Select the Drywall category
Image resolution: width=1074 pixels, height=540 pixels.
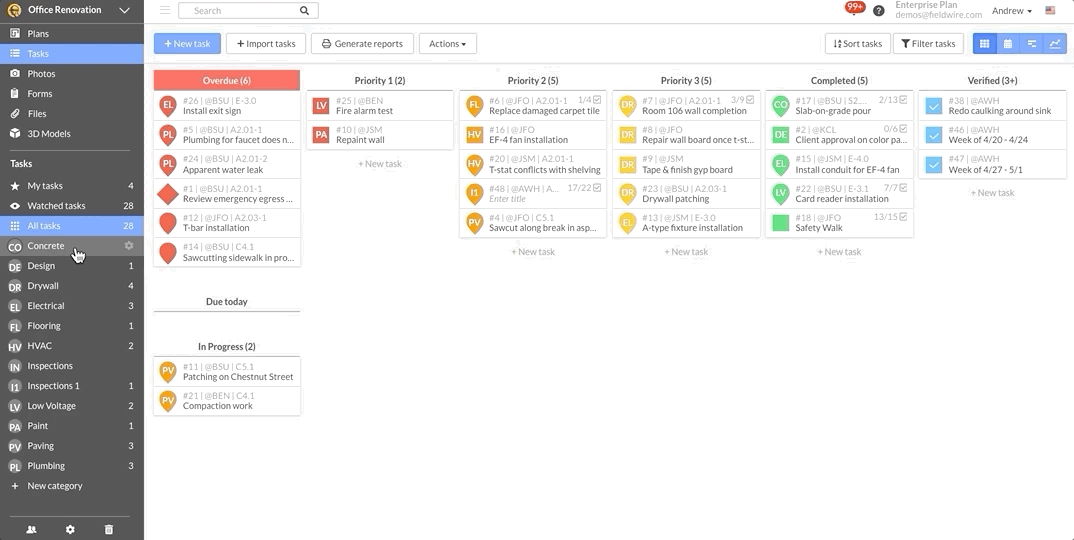[x=72, y=286]
